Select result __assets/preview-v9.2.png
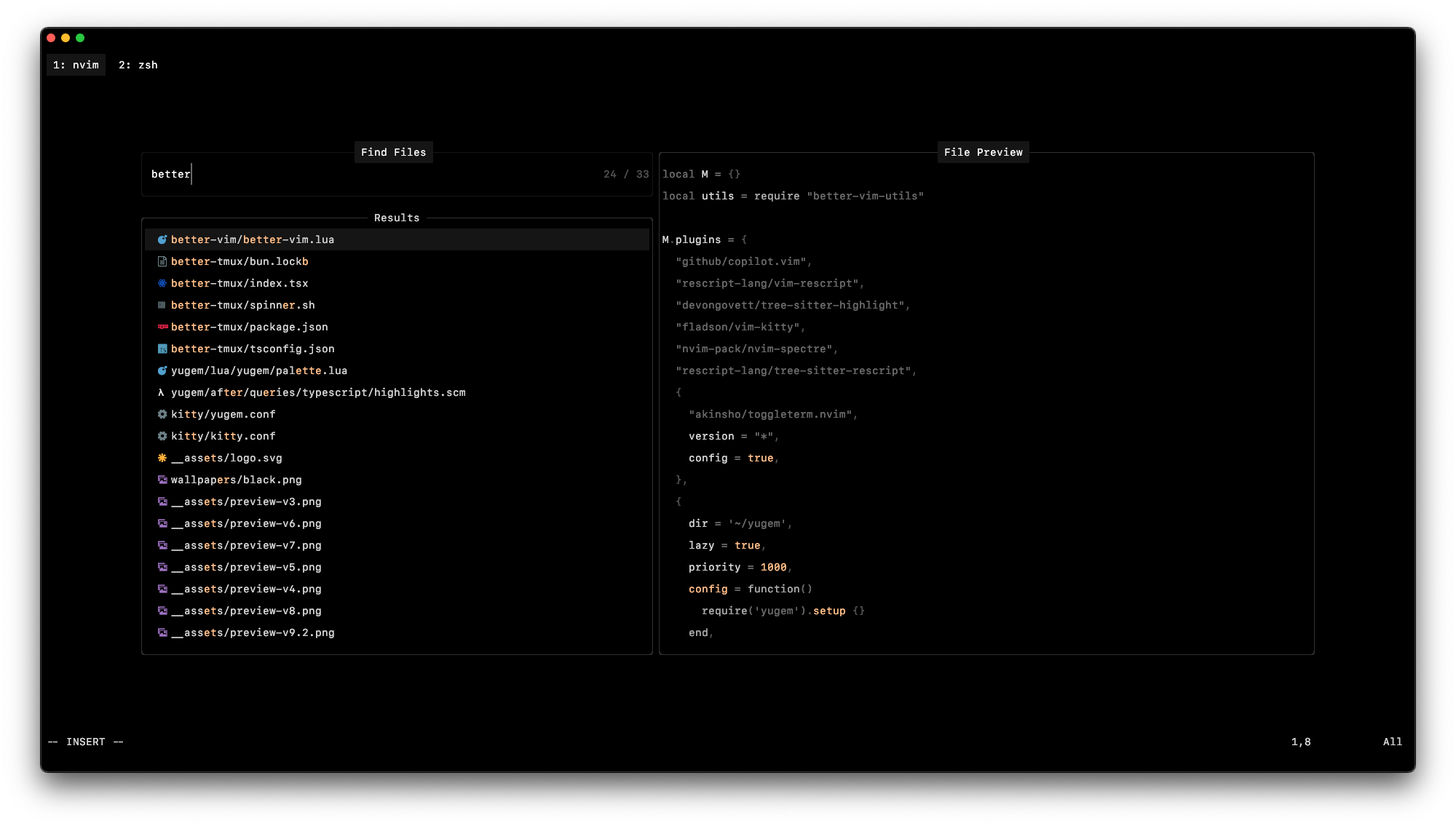1456x826 pixels. click(397, 632)
